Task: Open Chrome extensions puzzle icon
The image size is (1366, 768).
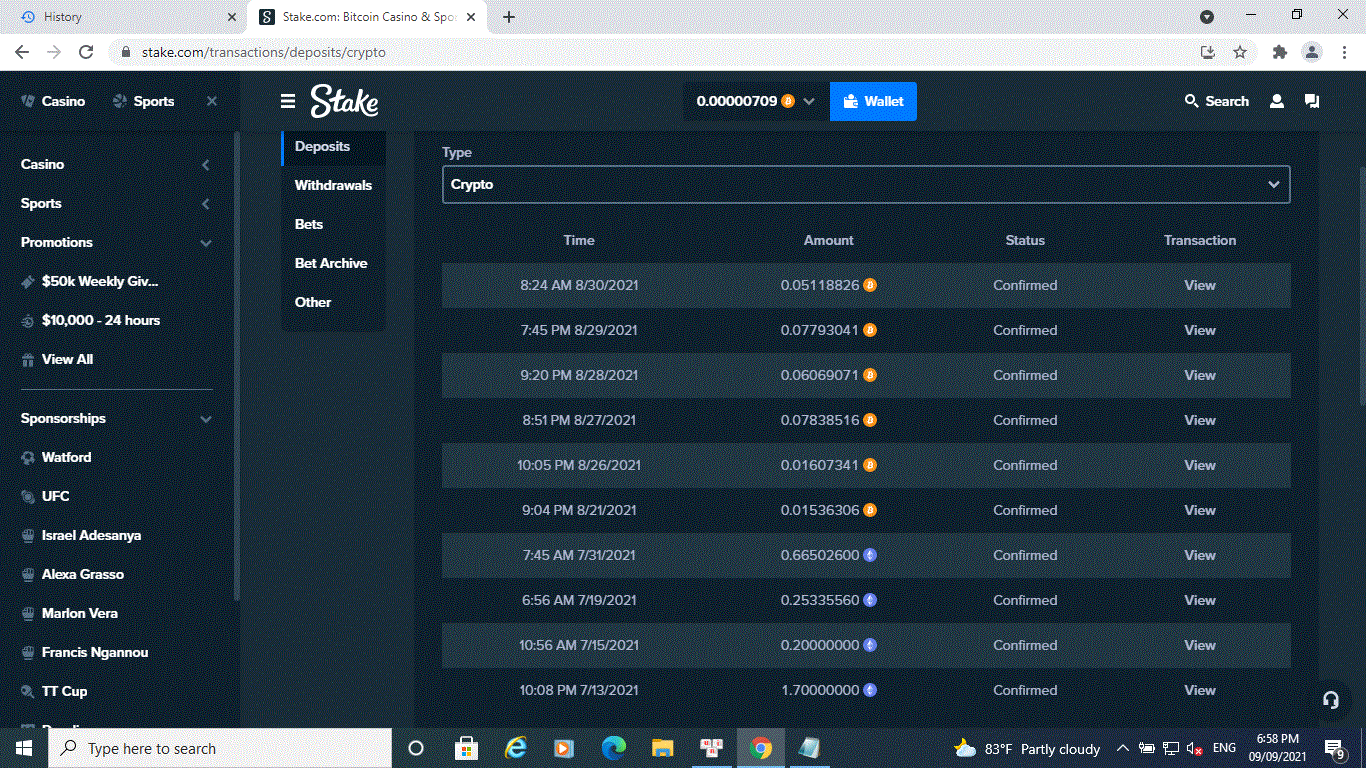Action: click(1279, 52)
